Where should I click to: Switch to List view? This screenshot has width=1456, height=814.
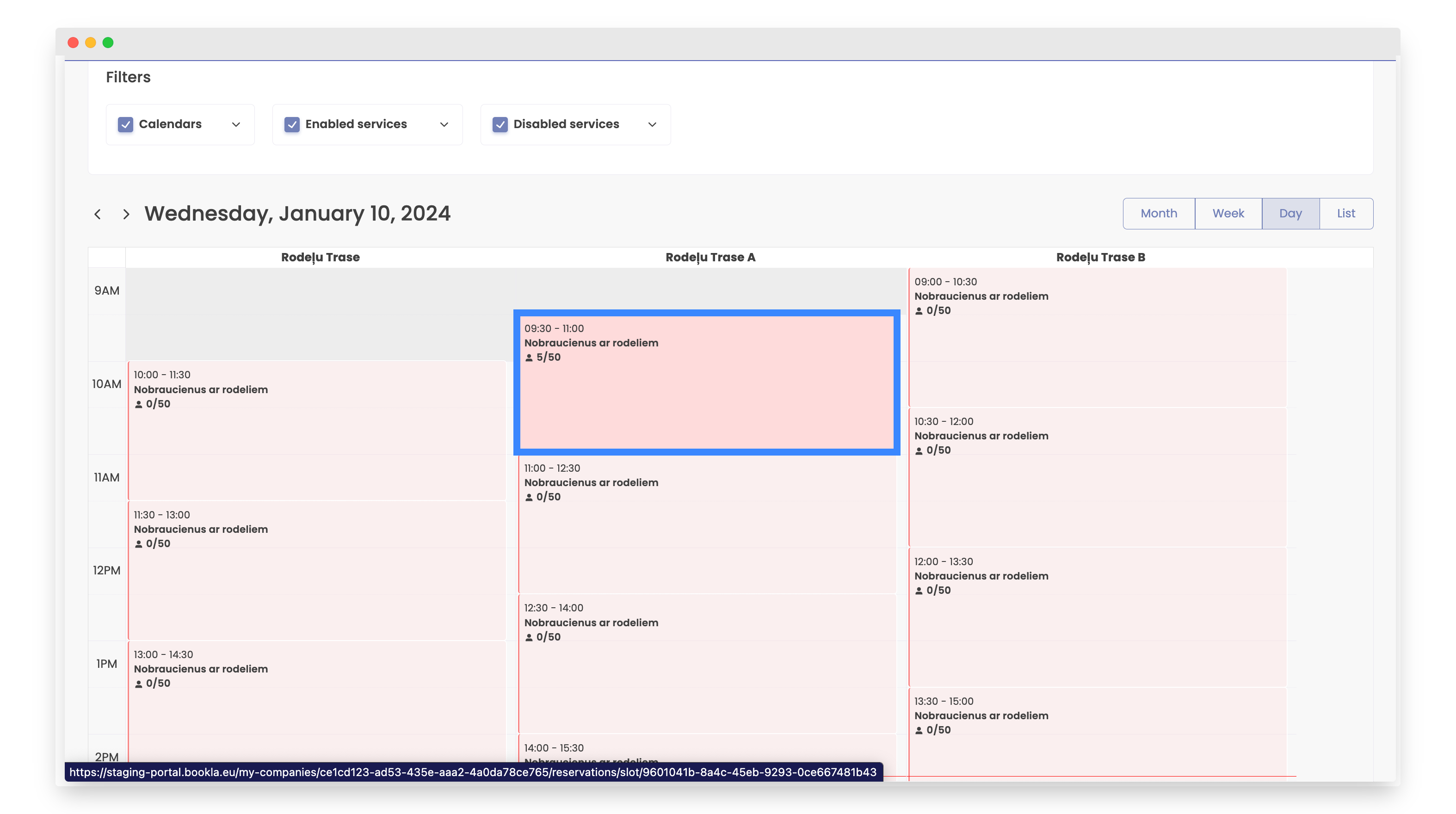(x=1346, y=214)
